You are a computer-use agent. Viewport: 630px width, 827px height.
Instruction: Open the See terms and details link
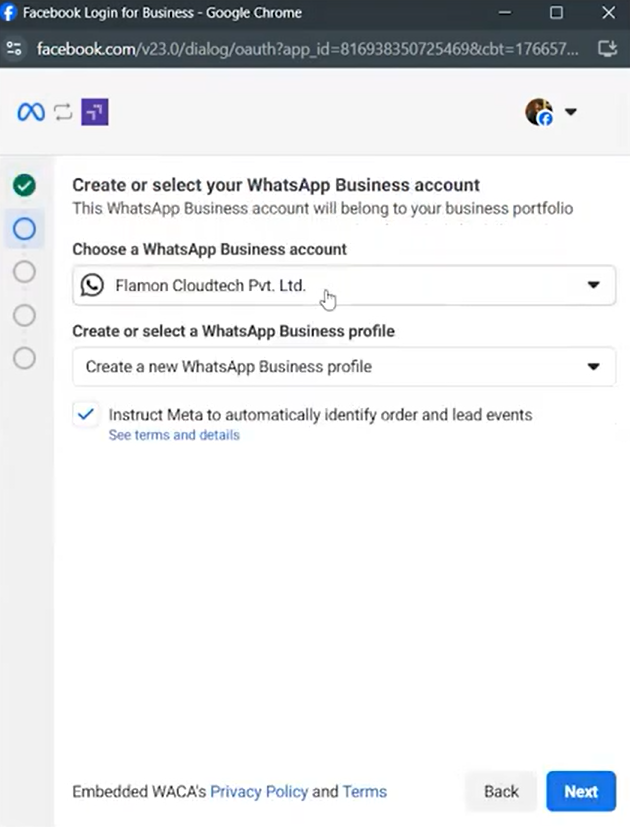(173, 435)
